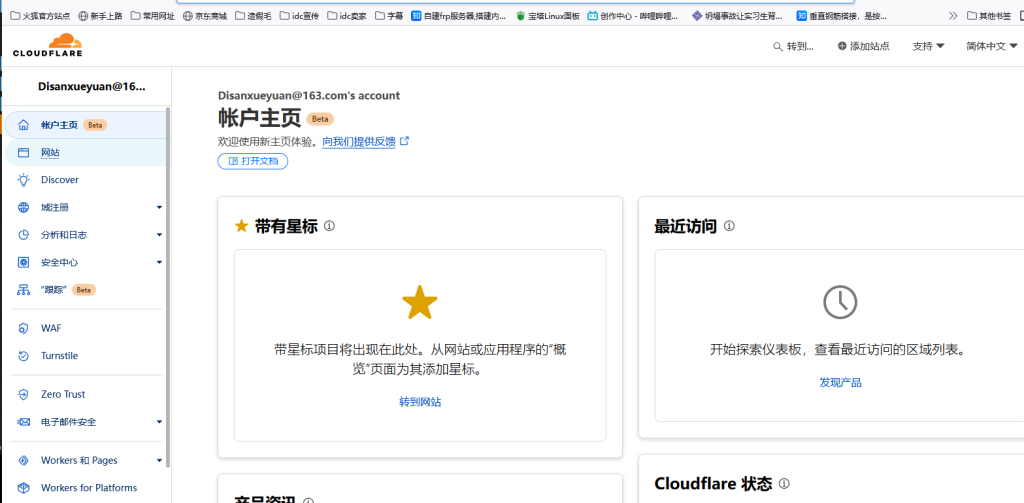Click 添加站点 in the header

coord(863,46)
